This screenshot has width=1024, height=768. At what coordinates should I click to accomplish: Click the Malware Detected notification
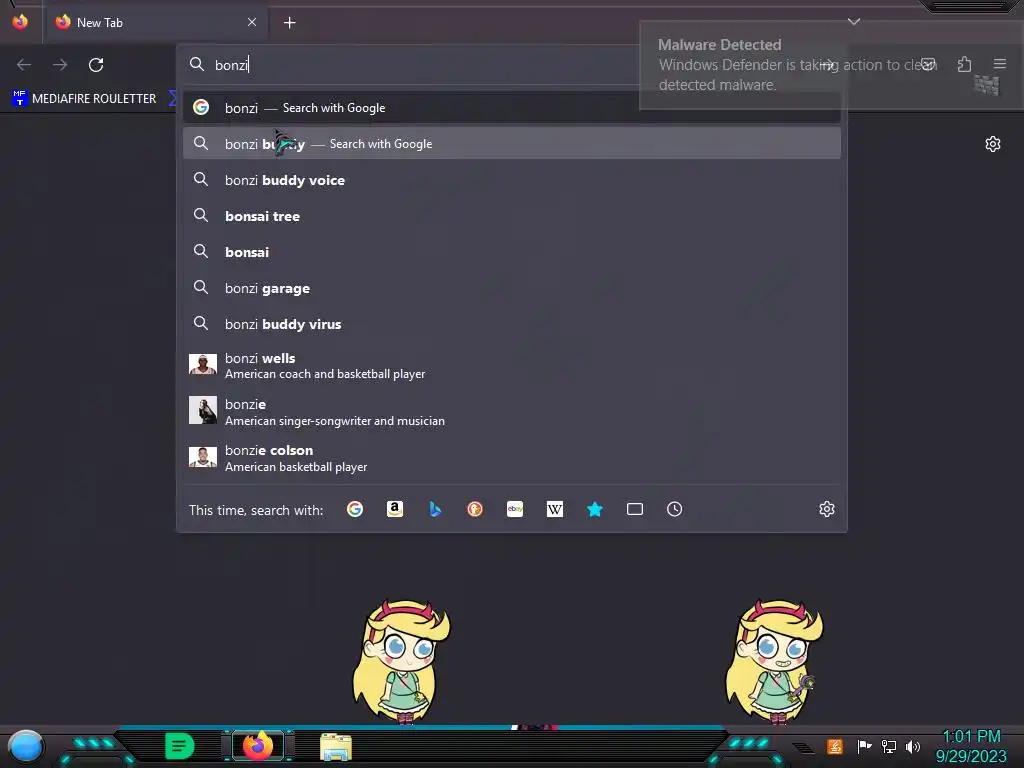831,65
